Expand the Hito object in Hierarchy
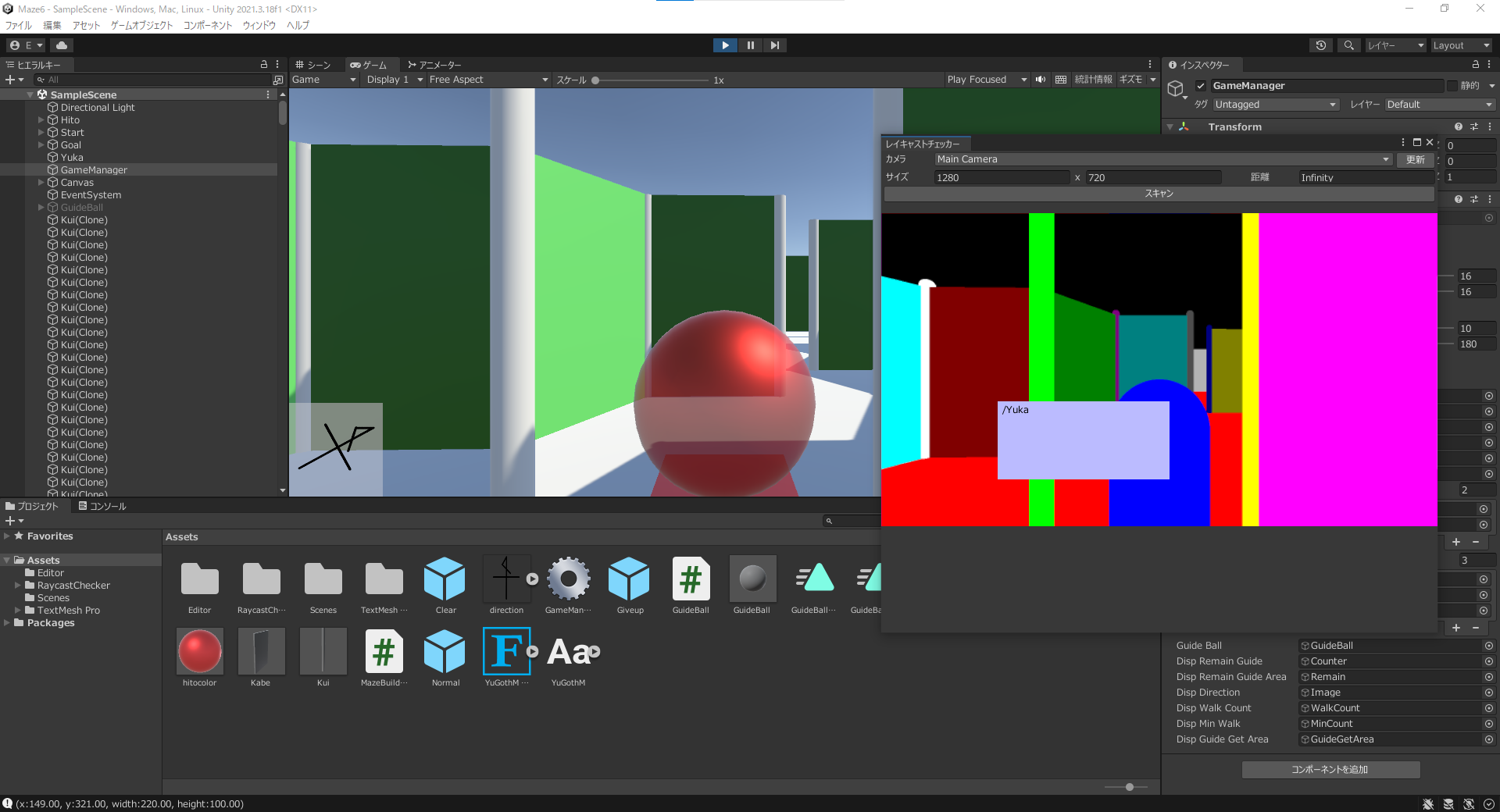The height and width of the screenshot is (812, 1500). tap(41, 120)
